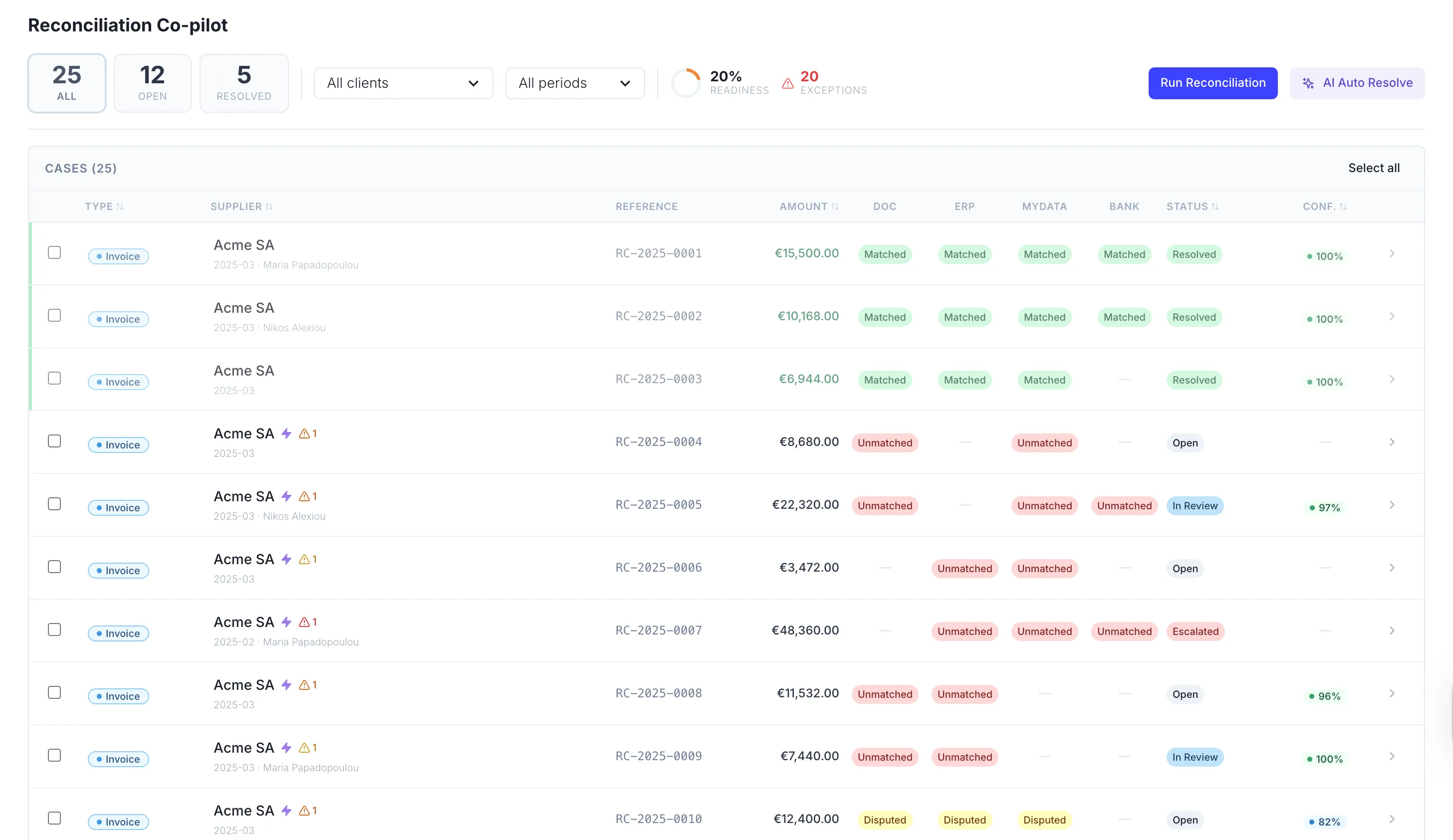
Task: Click the AI Auto Resolve button
Action: 1357,83
